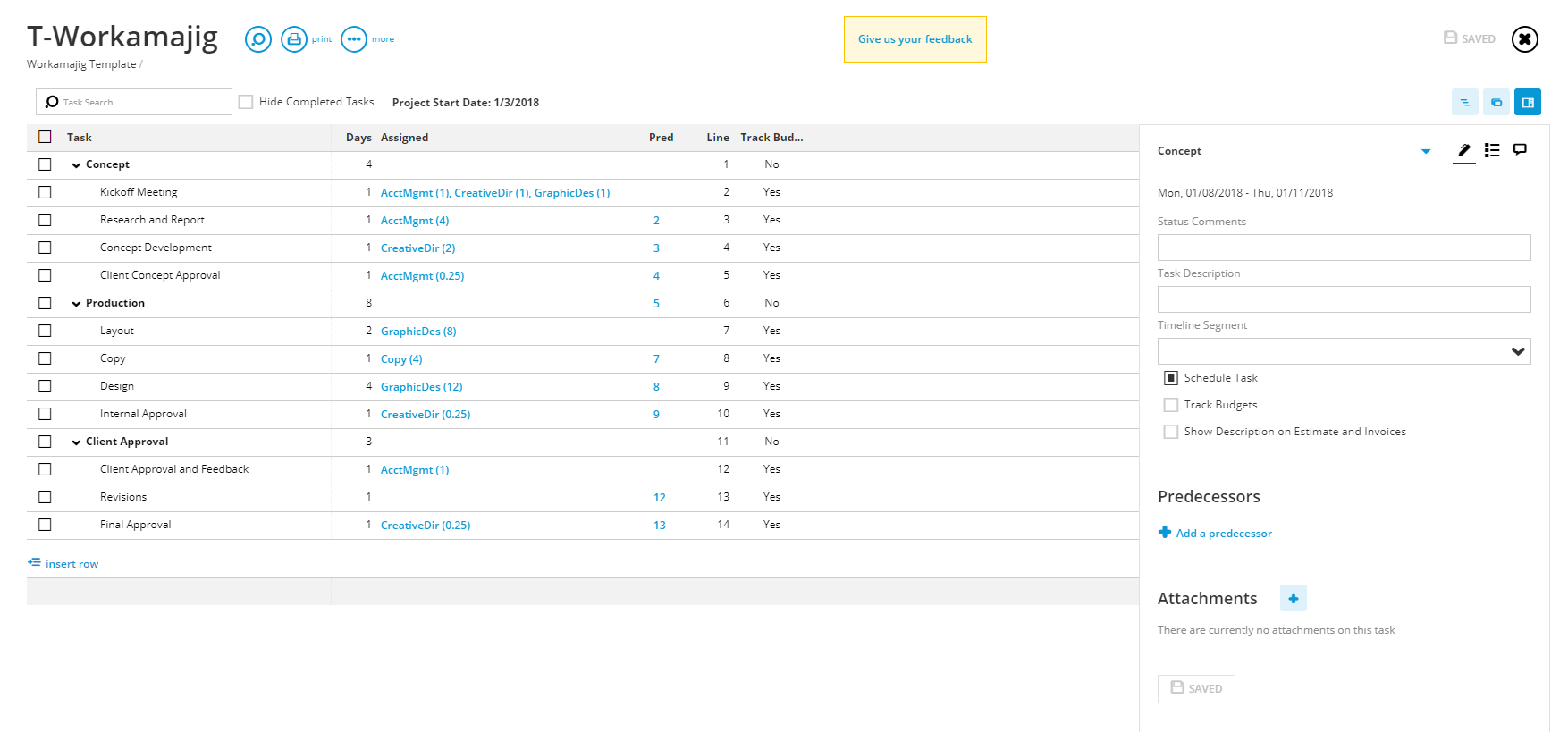This screenshot has height=732, width=1568.
Task: Click the Pred column header
Action: [661, 138]
